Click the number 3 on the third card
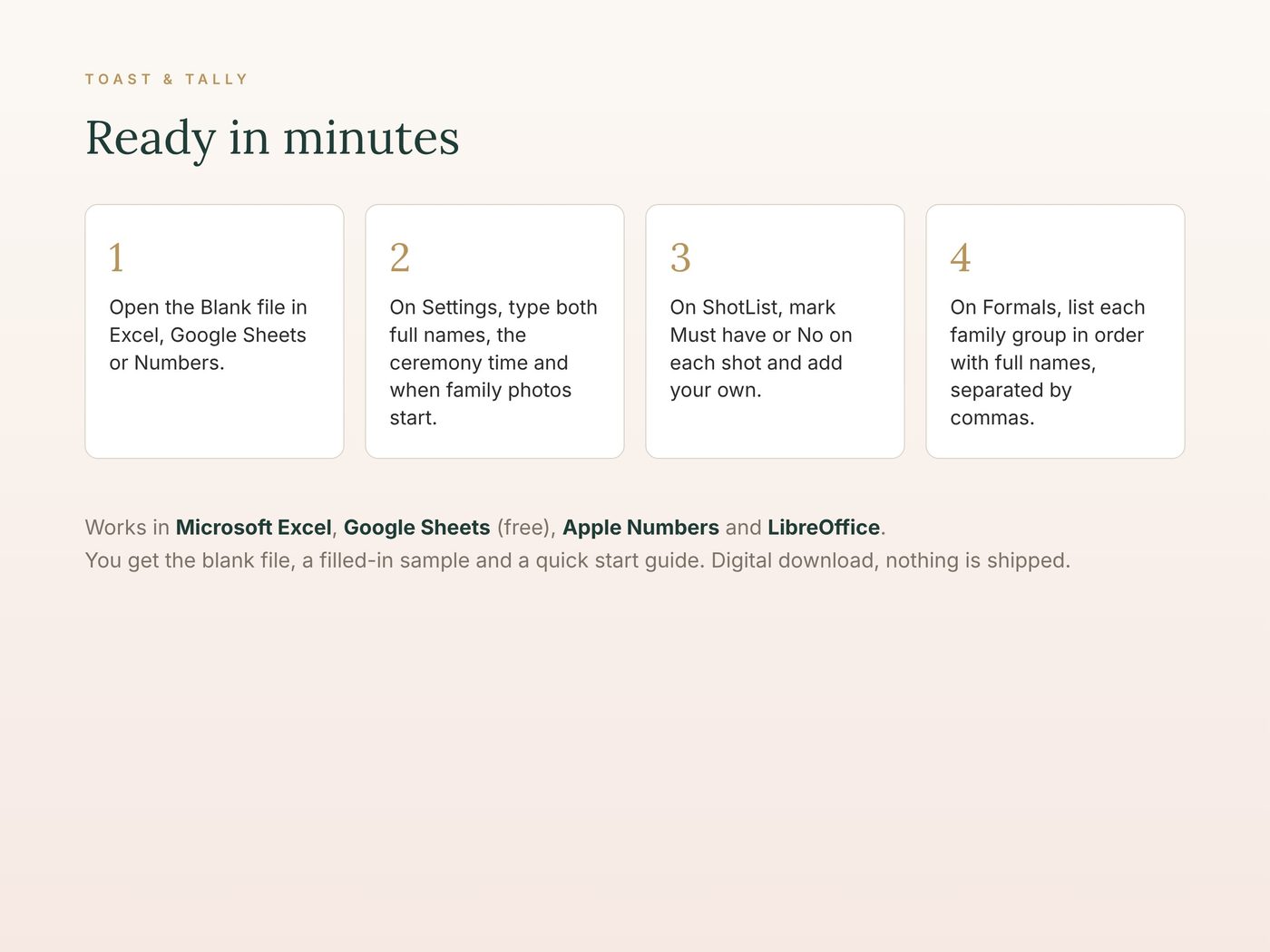The width and height of the screenshot is (1270, 952). (x=680, y=257)
